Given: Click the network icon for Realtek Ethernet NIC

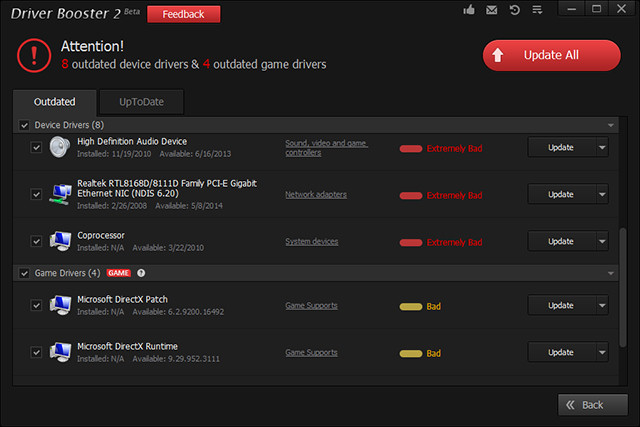Looking at the screenshot, I should tap(60, 194).
